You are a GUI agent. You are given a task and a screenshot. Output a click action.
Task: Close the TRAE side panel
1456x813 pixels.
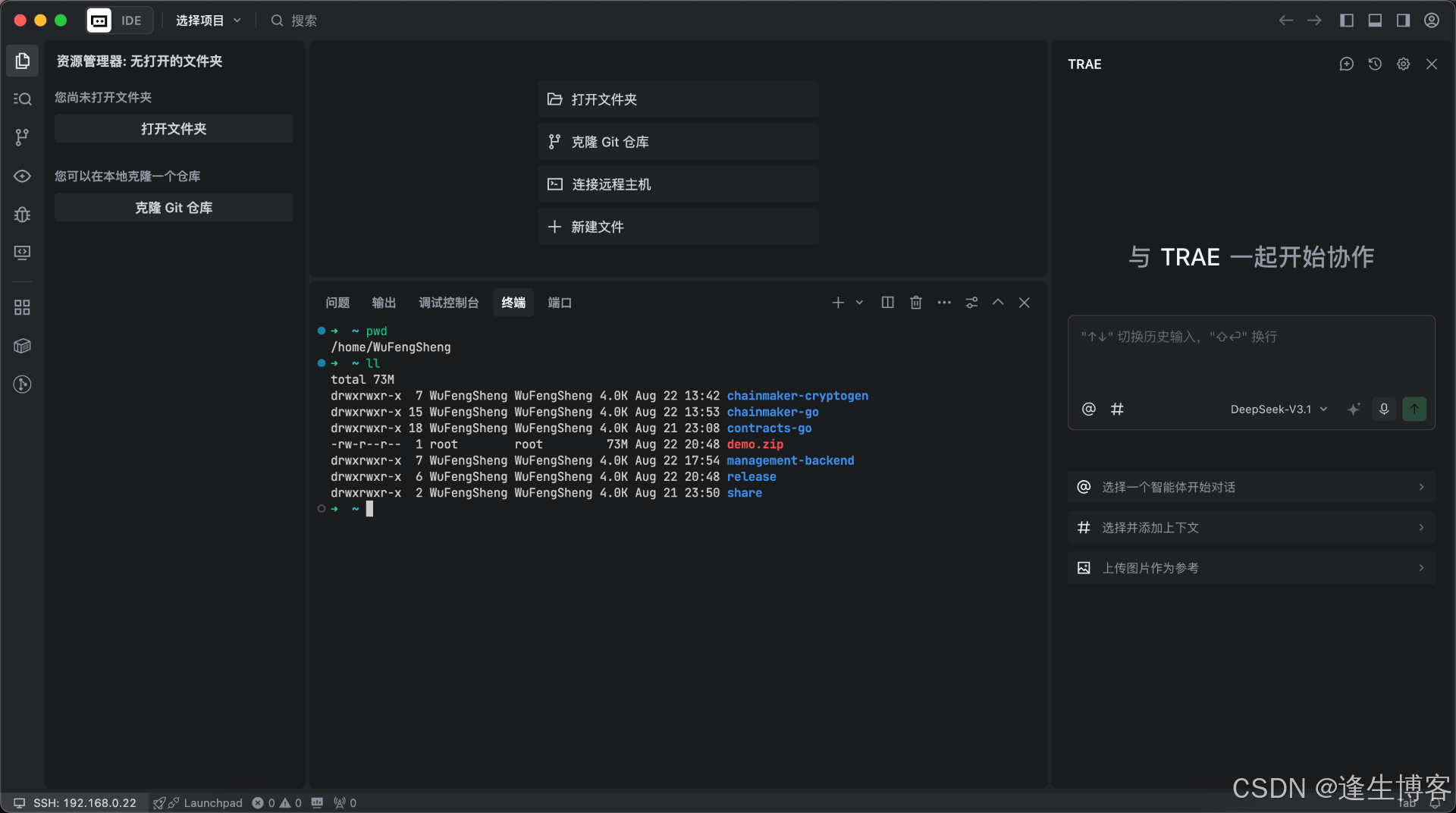click(x=1432, y=64)
